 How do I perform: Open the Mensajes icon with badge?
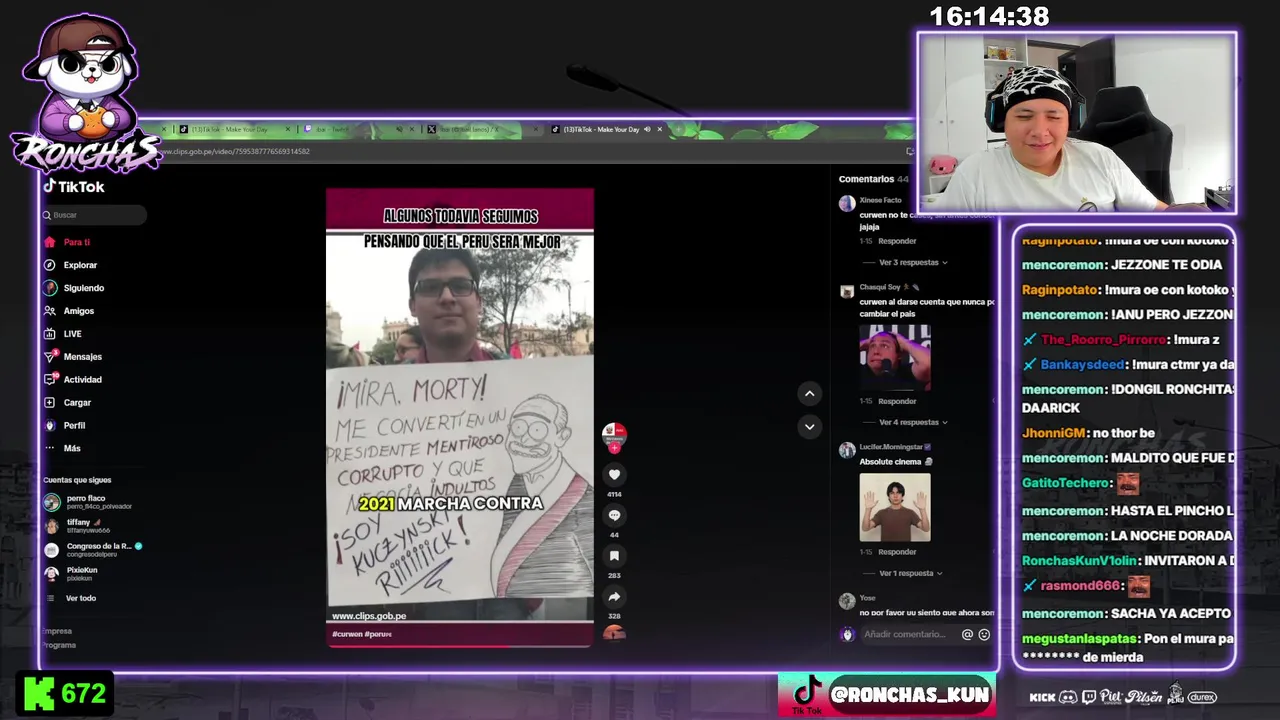(50, 356)
